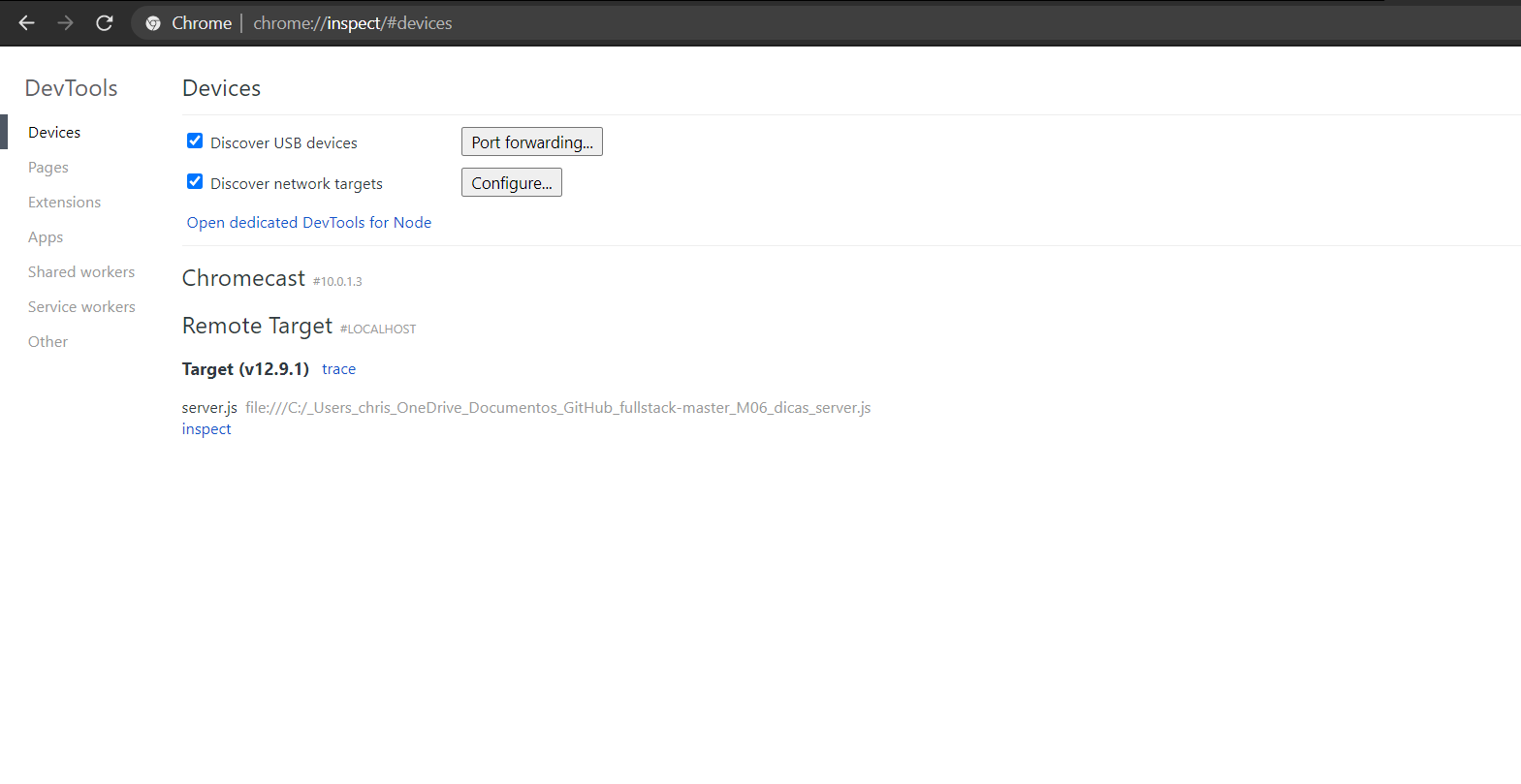Screen dimensions: 1521x784
Task: Switch to the Pages section
Action: [48, 168]
